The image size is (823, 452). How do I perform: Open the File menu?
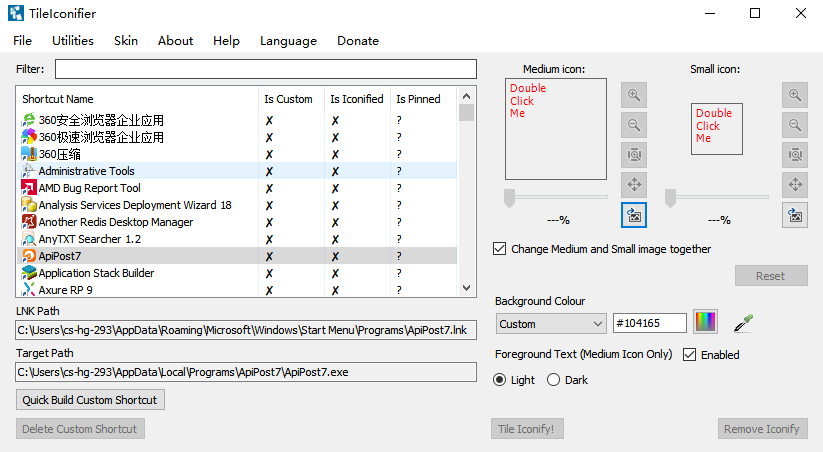(23, 41)
